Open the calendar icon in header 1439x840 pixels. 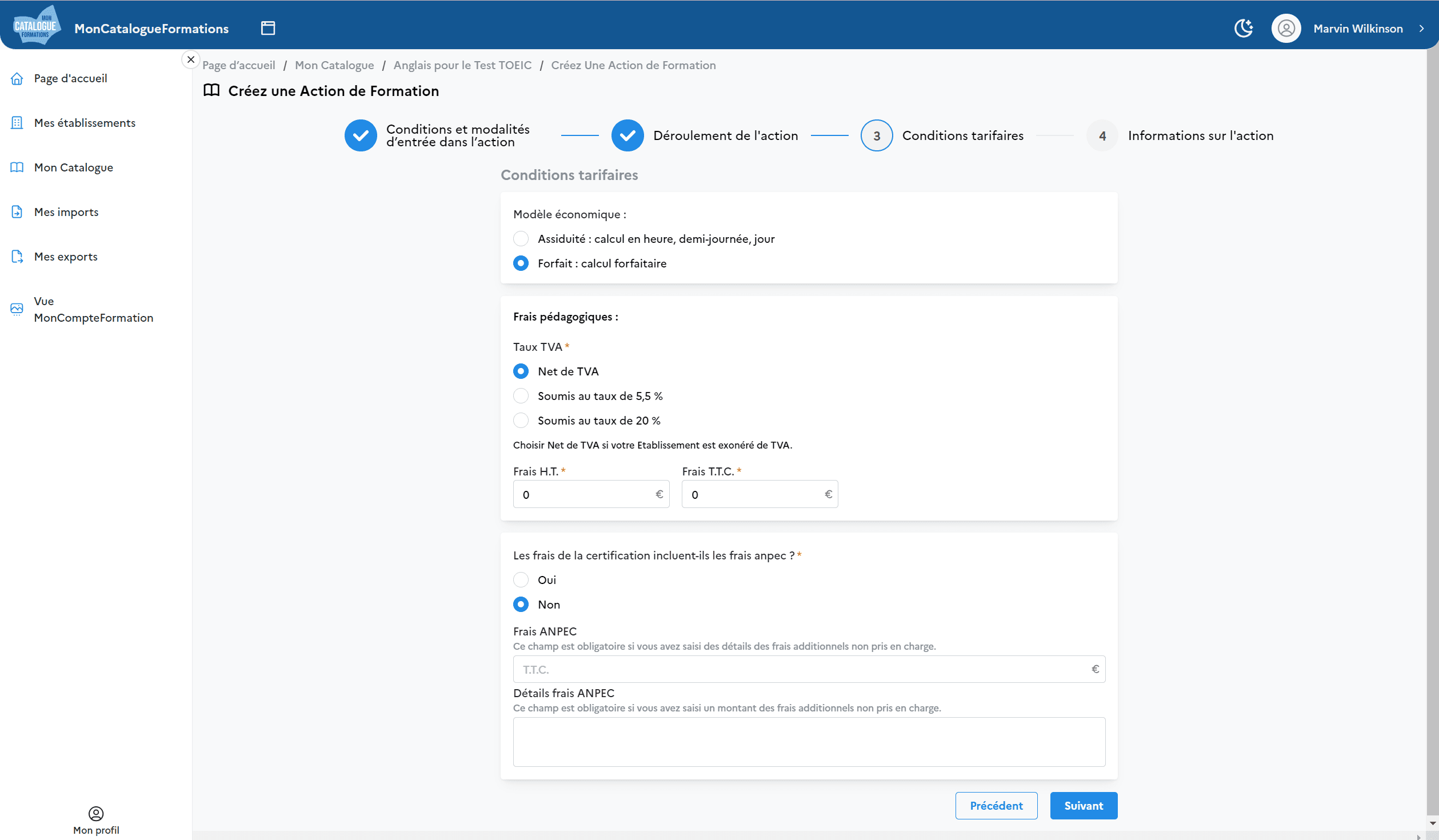pos(267,28)
